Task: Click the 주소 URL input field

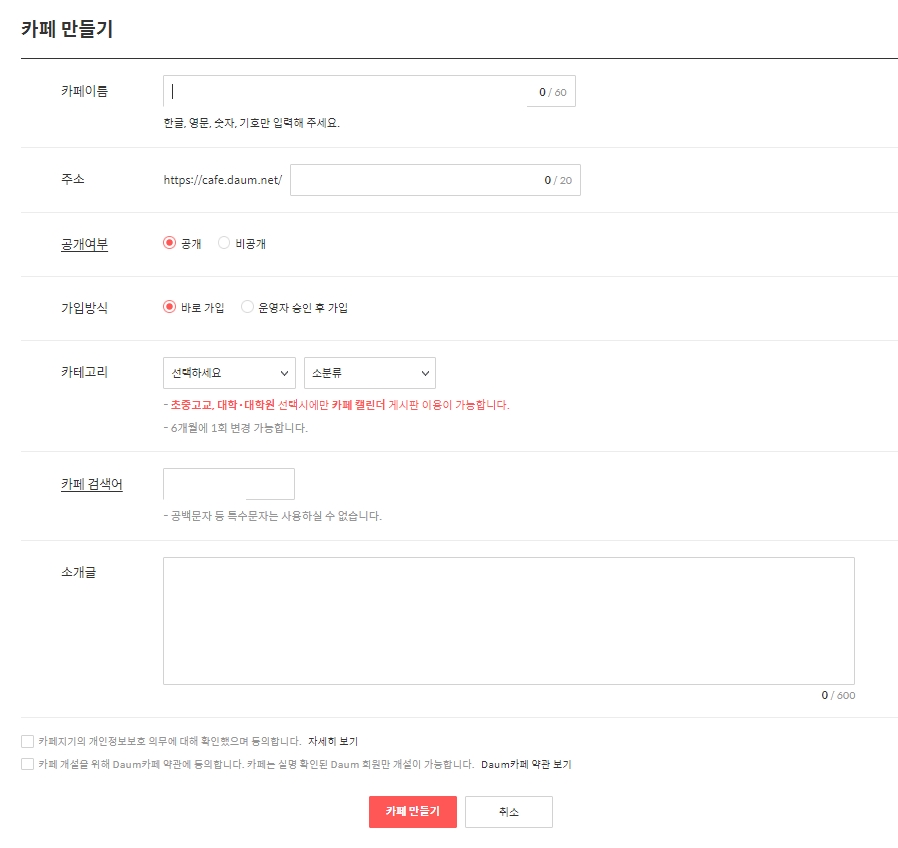Action: click(430, 180)
